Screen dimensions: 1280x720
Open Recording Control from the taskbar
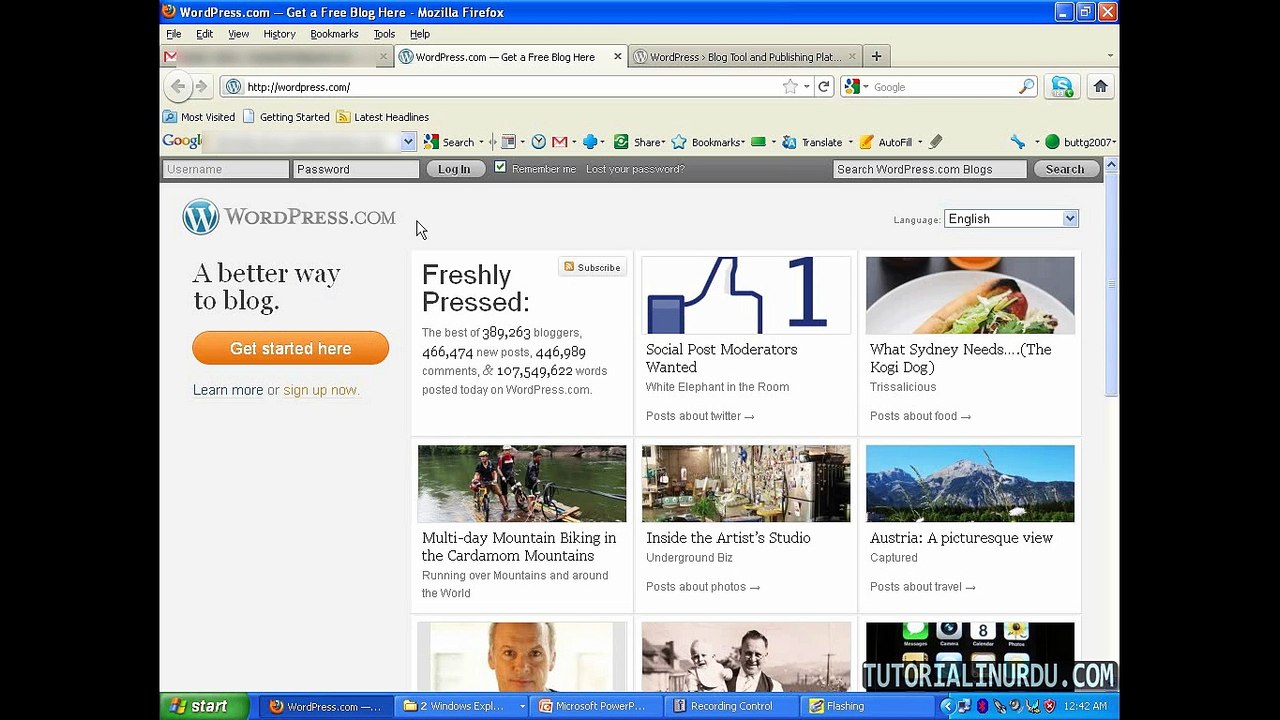[731, 706]
